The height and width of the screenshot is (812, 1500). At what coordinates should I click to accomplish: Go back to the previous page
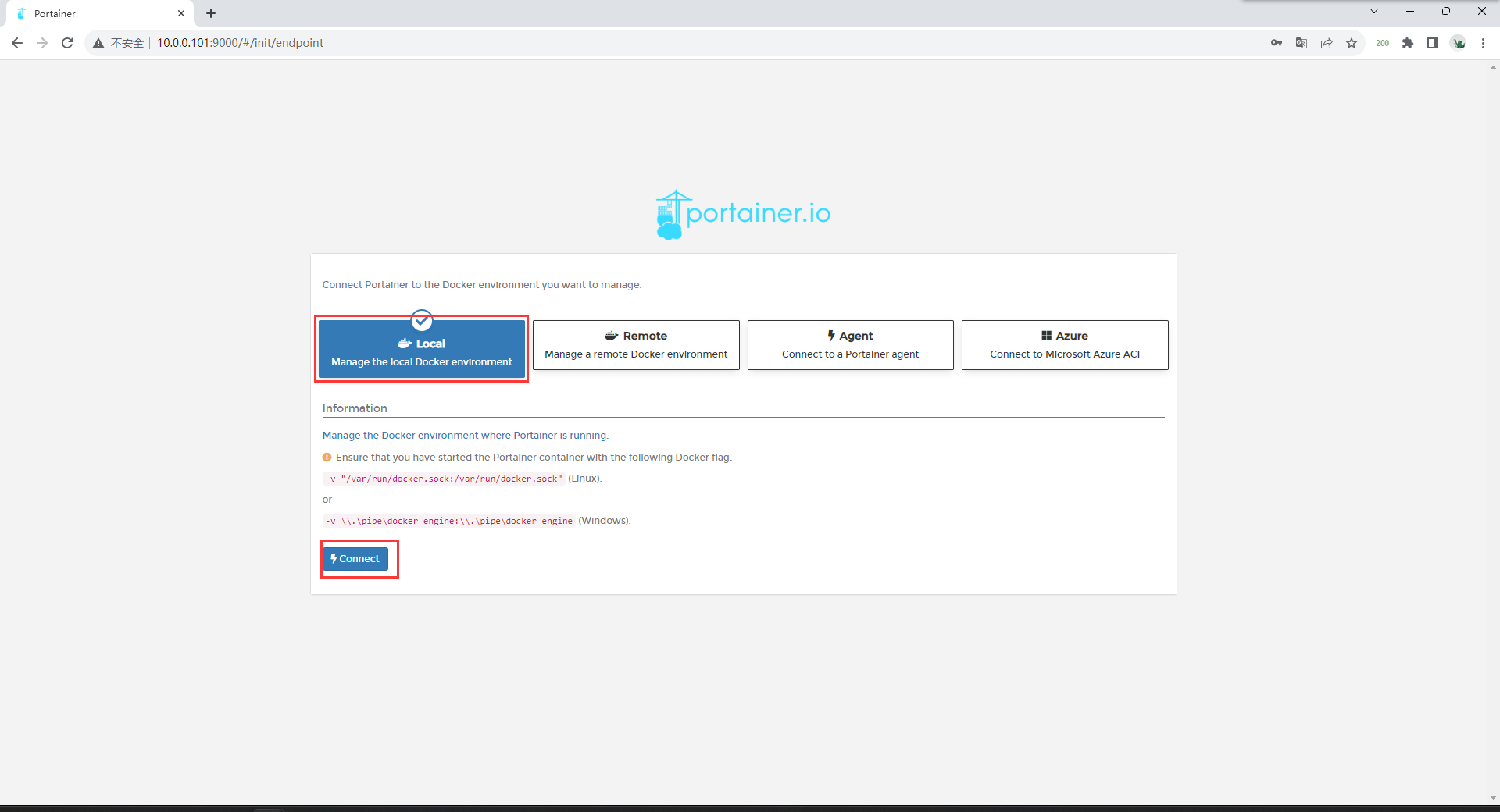pyautogui.click(x=17, y=43)
